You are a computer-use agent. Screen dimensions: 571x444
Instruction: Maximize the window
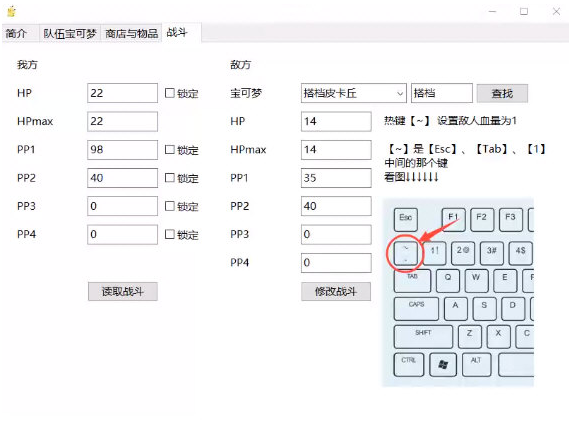point(524,12)
